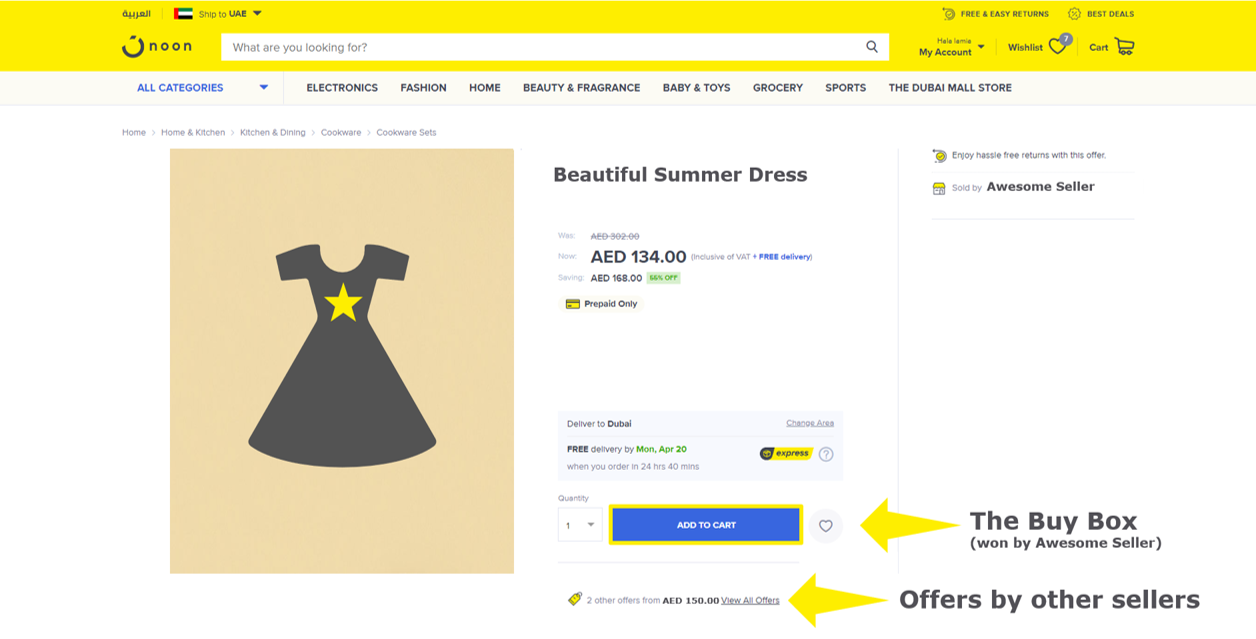Add dress to wishlist with heart button
The height and width of the screenshot is (639, 1256).
tap(825, 525)
